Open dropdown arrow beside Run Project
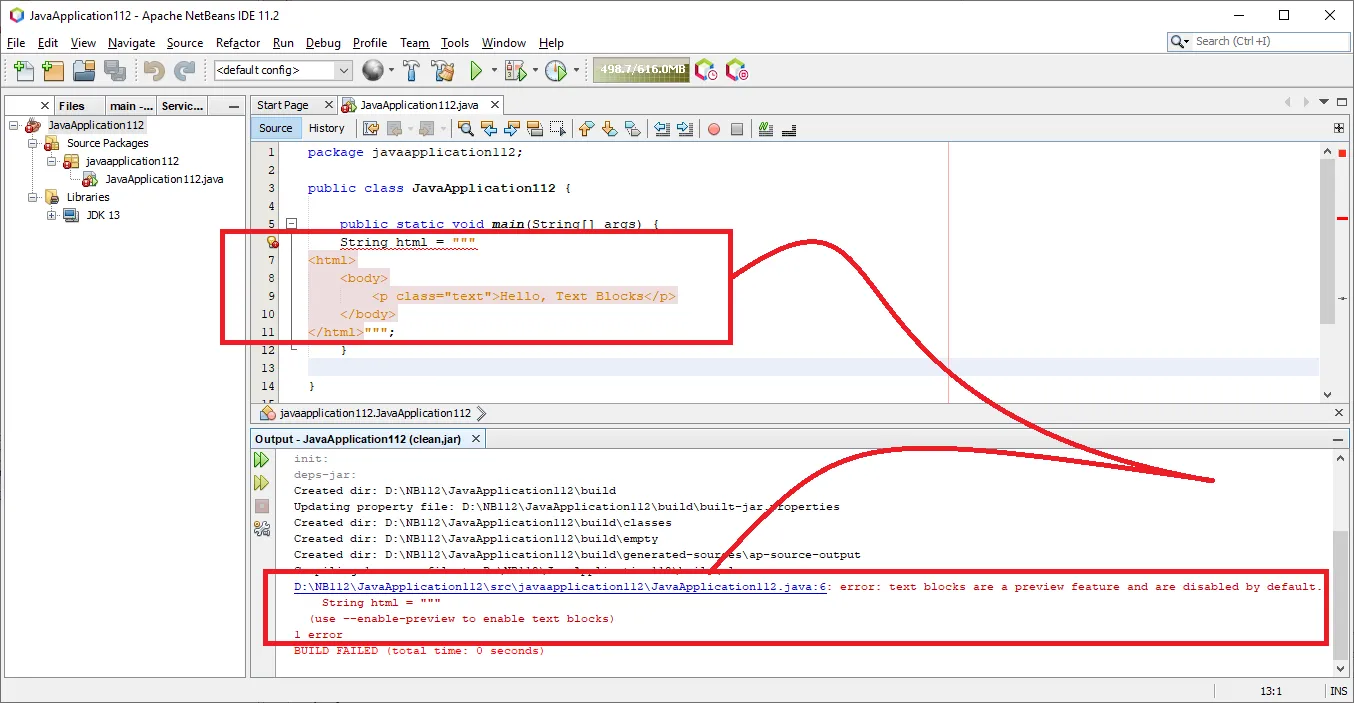 (x=494, y=70)
